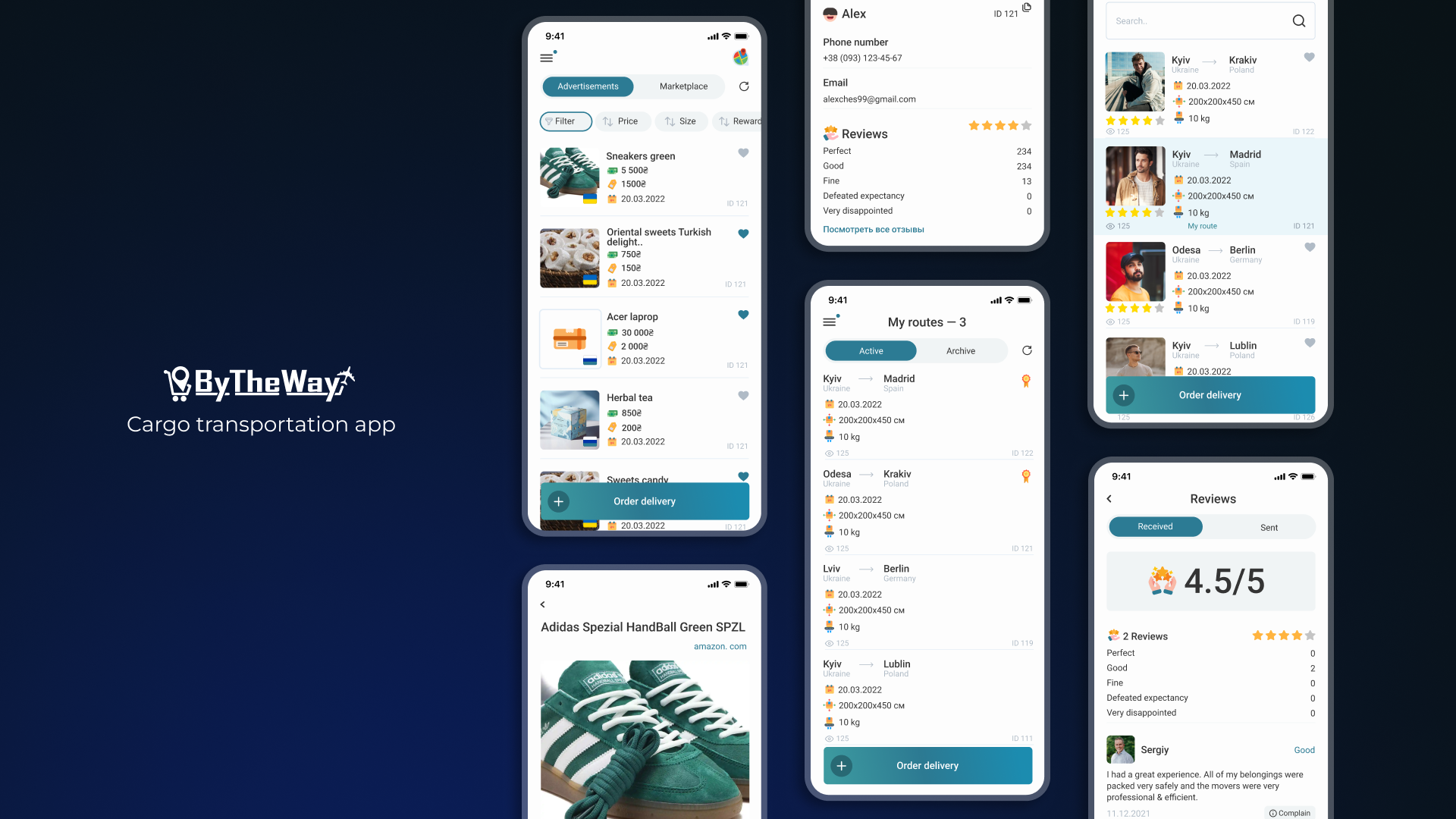Tap the hamburger menu icon top left

point(547,57)
